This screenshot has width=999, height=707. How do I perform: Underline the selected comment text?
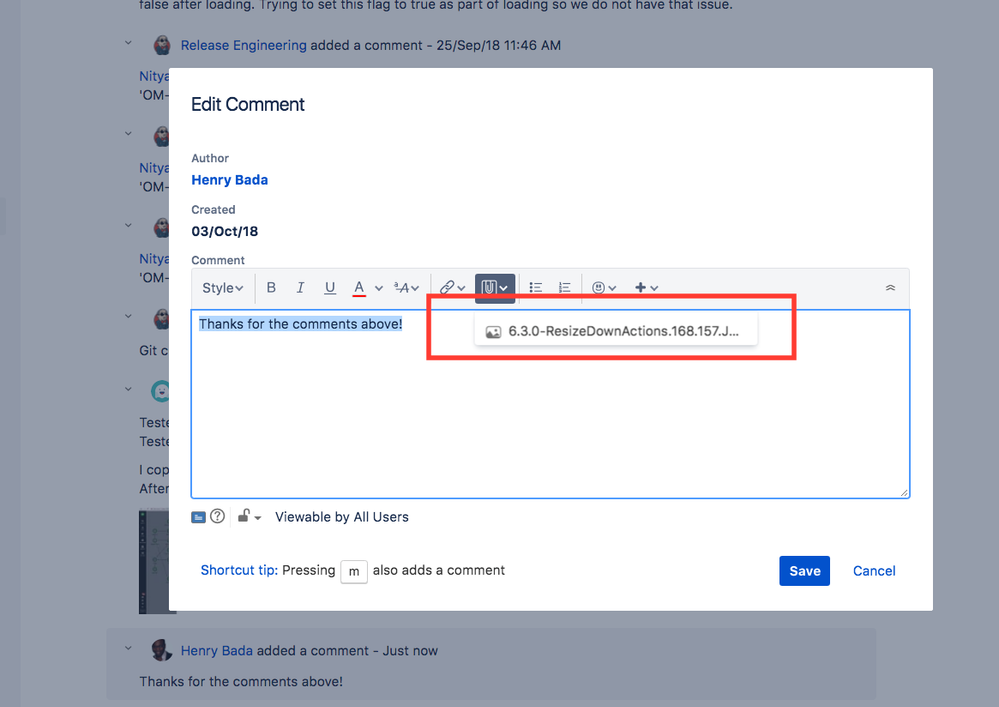click(329, 288)
